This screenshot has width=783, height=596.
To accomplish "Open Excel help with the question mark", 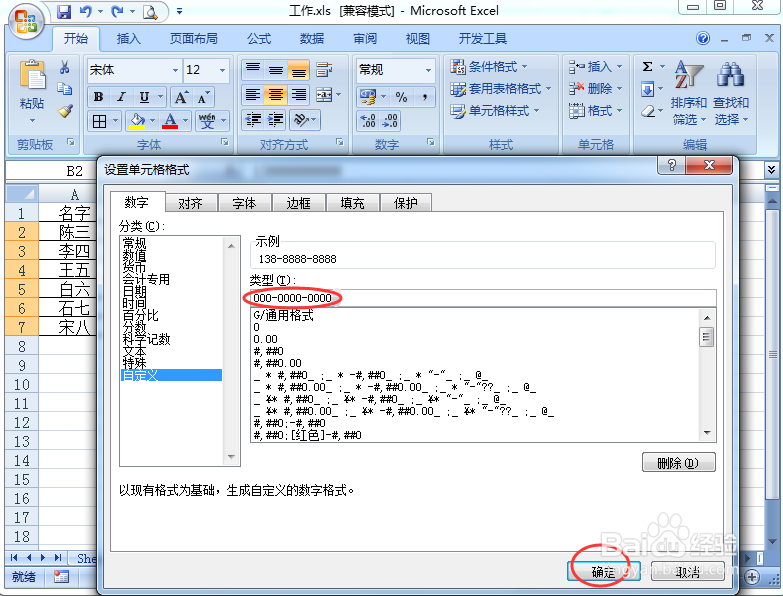I will (703, 38).
